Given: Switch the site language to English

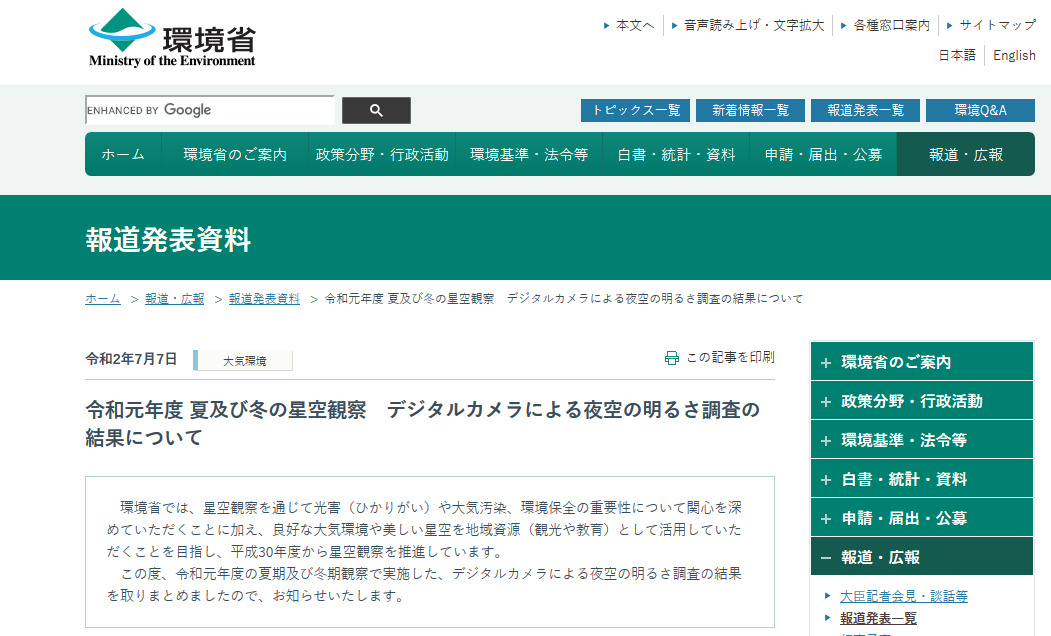Looking at the screenshot, I should [x=1014, y=55].
